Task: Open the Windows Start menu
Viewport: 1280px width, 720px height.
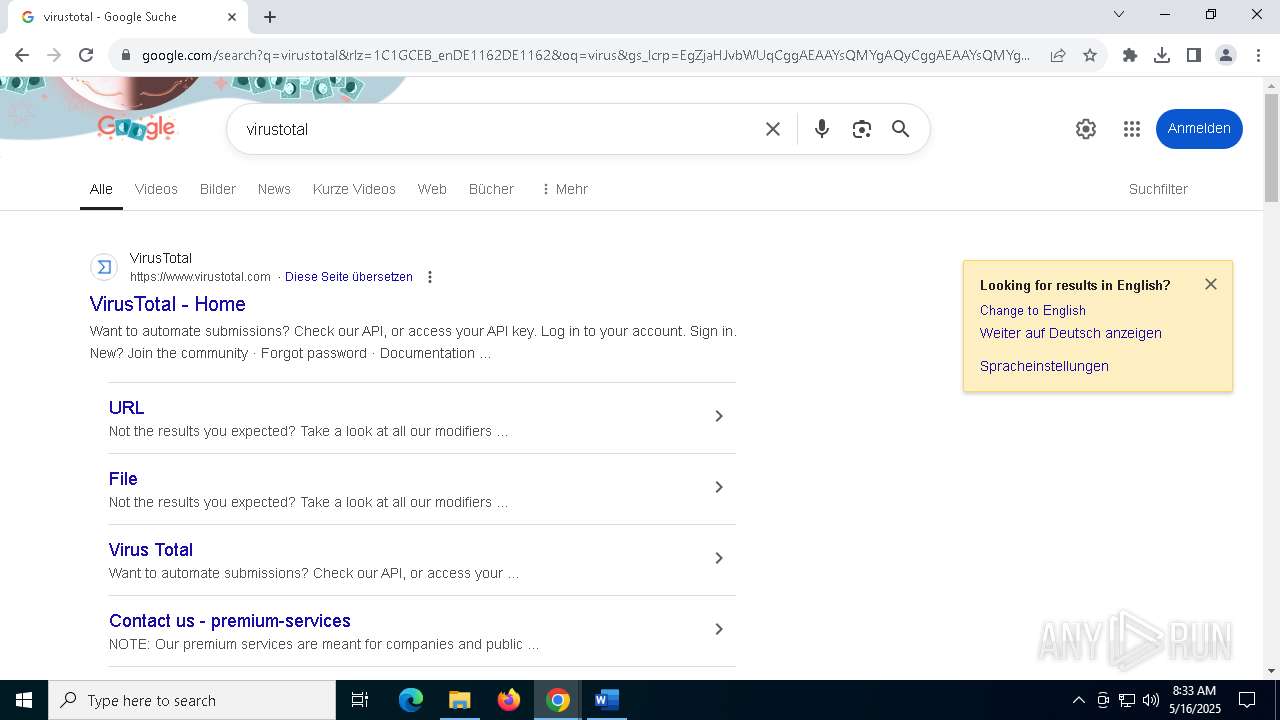Action: coord(24,700)
